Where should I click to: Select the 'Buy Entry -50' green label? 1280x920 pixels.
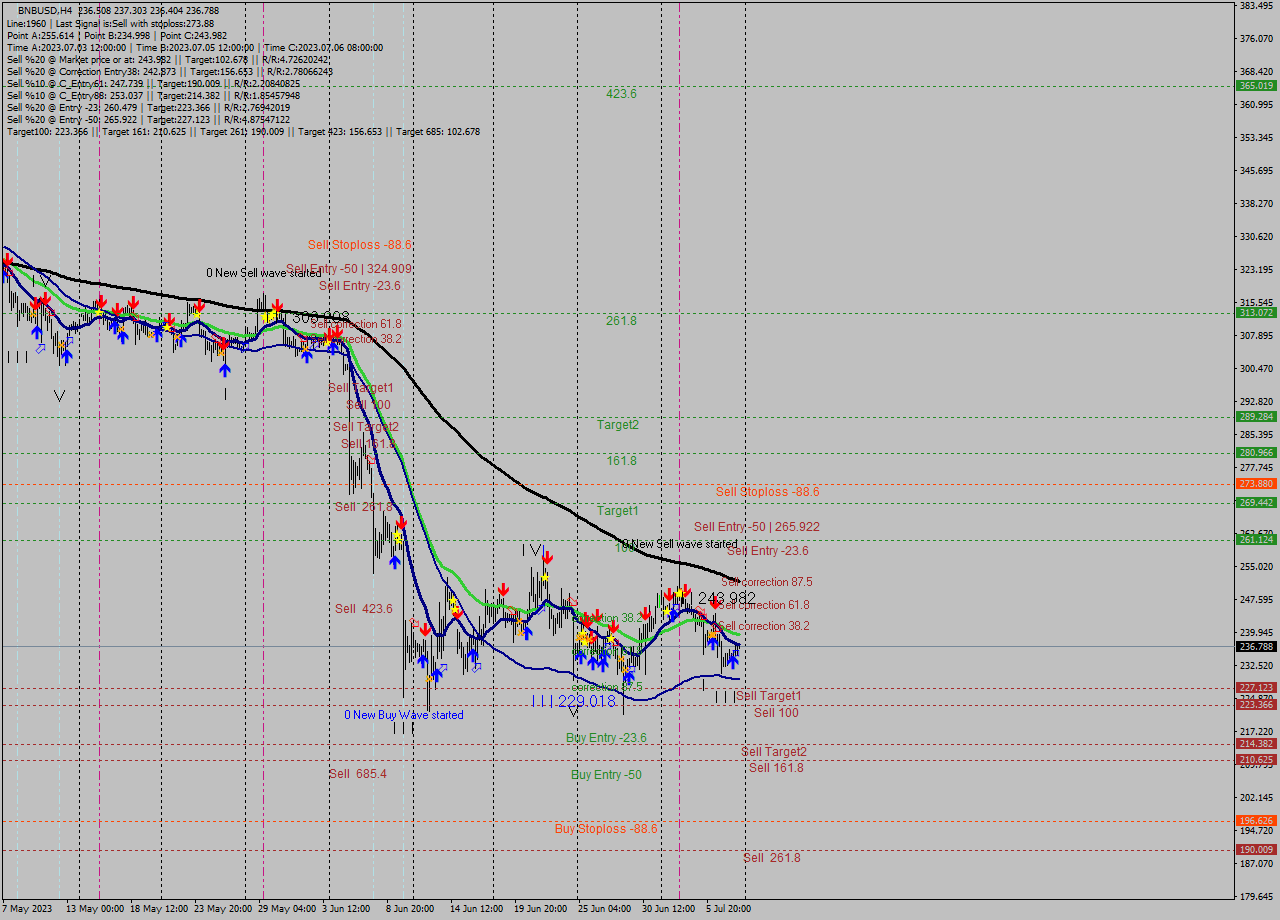[x=605, y=774]
